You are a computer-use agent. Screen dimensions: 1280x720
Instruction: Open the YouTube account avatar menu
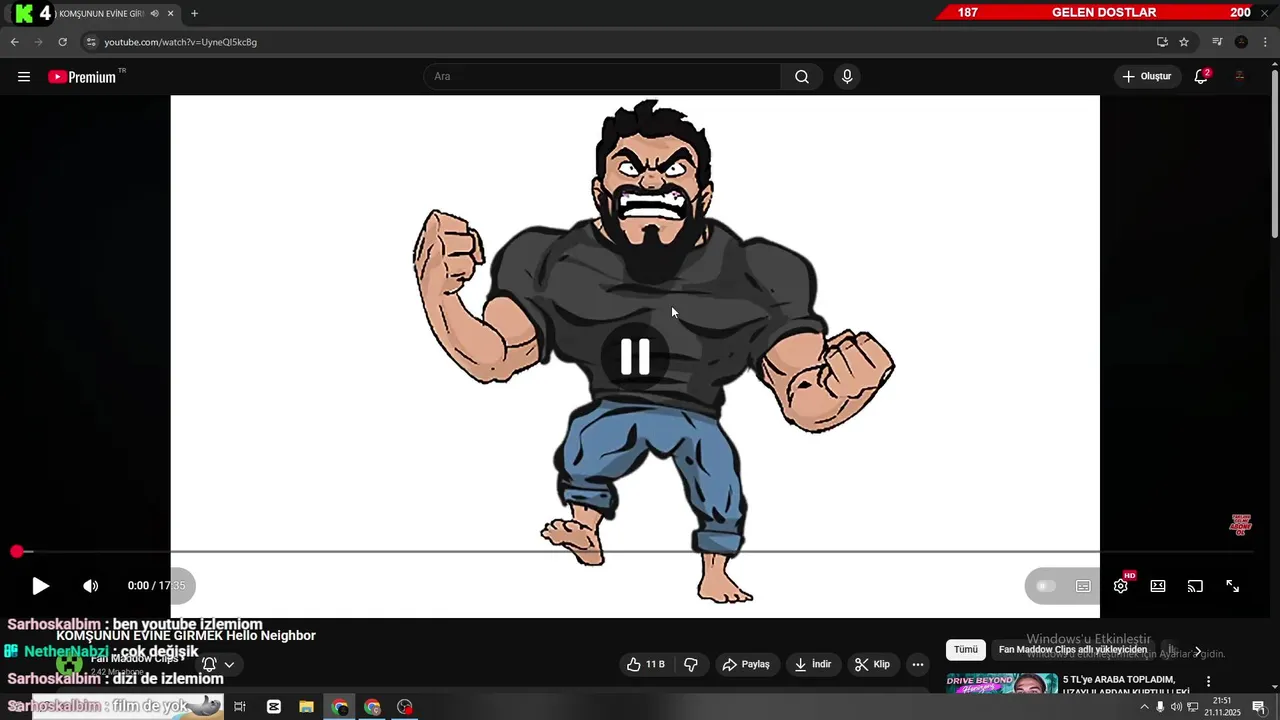(x=1240, y=77)
